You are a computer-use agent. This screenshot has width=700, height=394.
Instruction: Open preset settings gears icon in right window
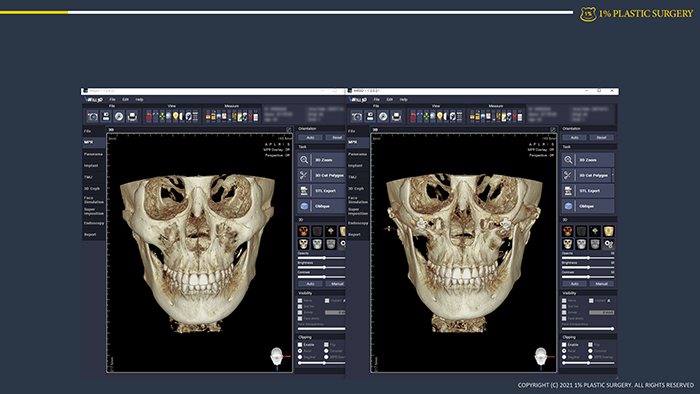pos(608,244)
